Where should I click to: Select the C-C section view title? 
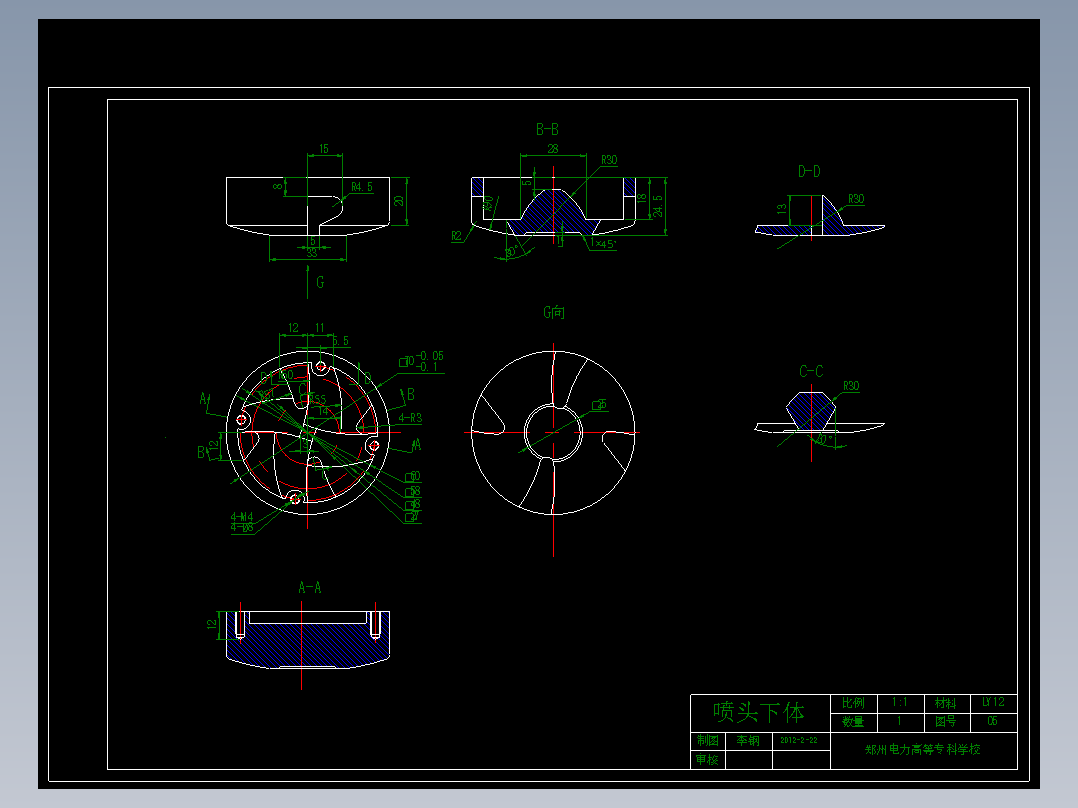[x=811, y=371]
